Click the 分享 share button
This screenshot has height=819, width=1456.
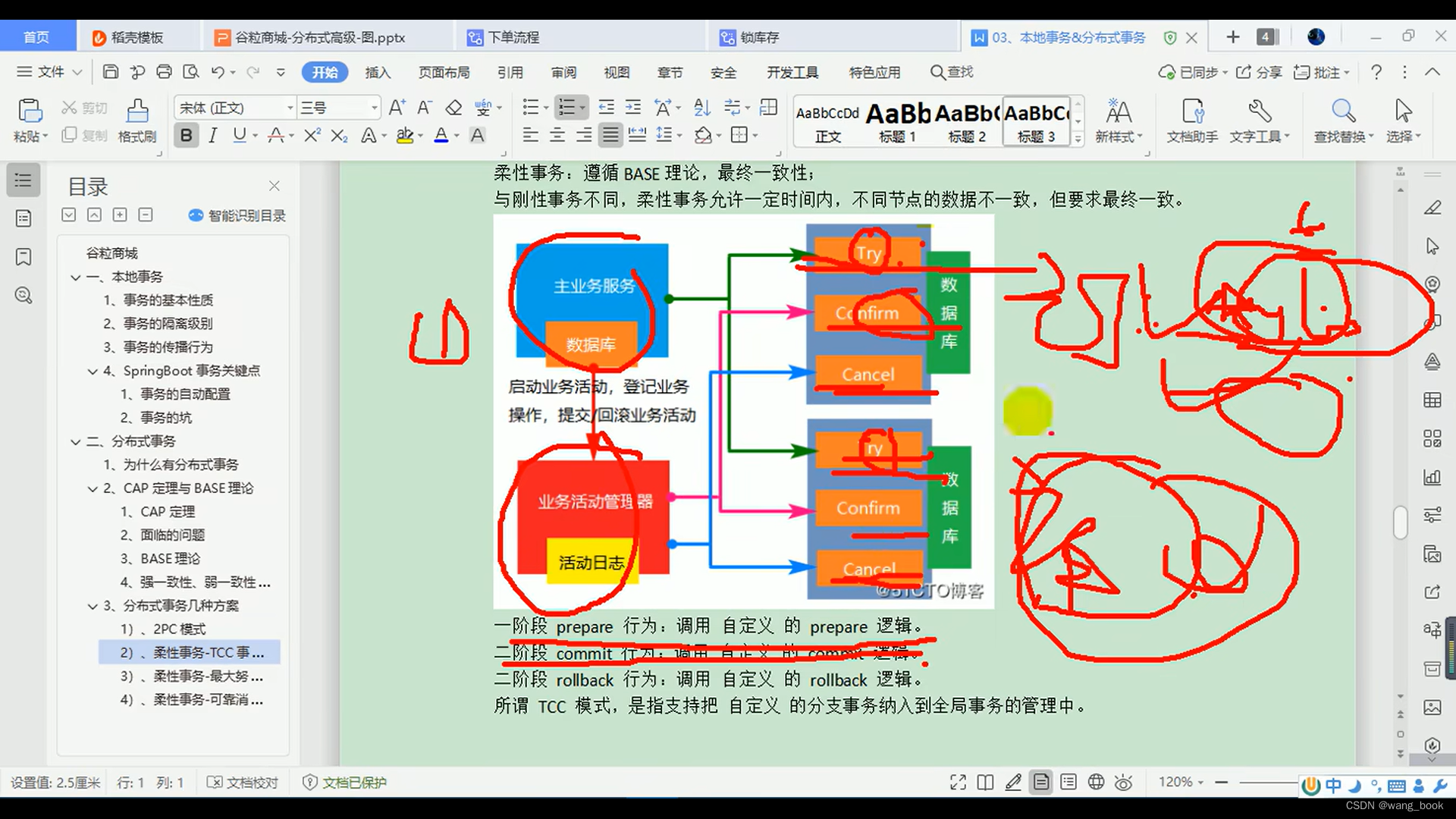click(1259, 72)
